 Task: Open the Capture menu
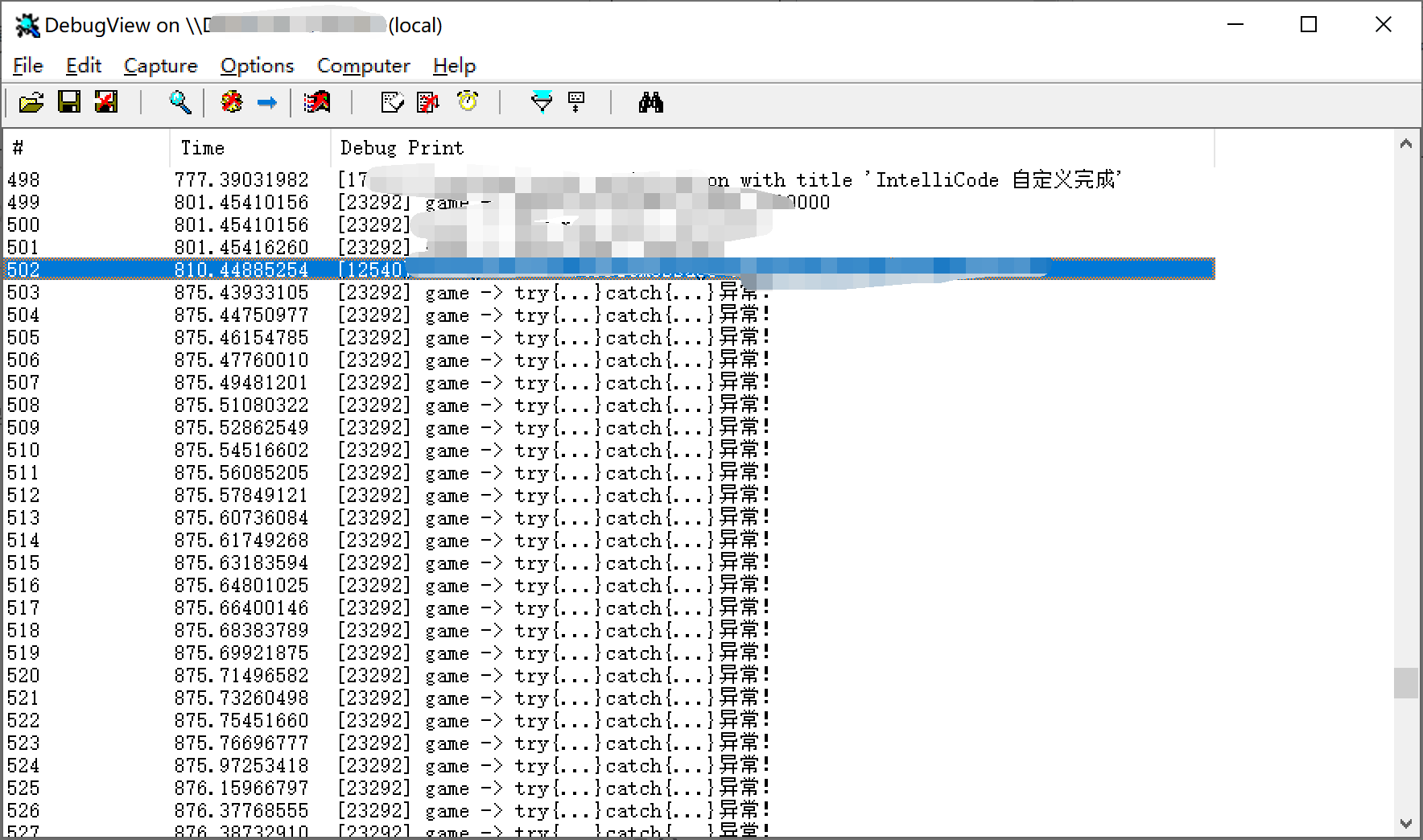tap(160, 65)
